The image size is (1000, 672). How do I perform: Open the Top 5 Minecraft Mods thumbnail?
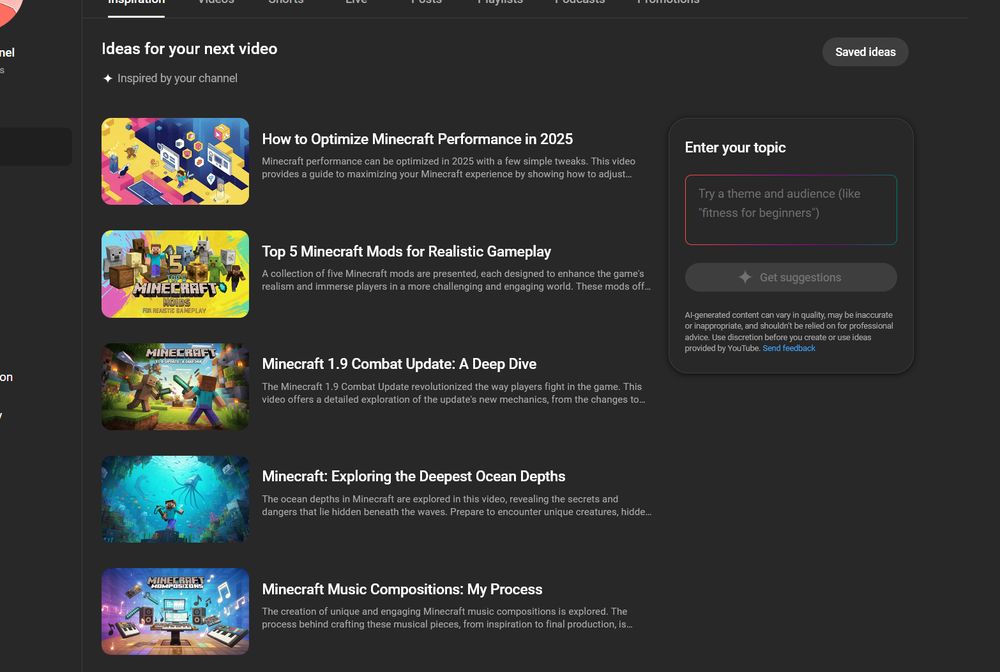click(x=175, y=274)
